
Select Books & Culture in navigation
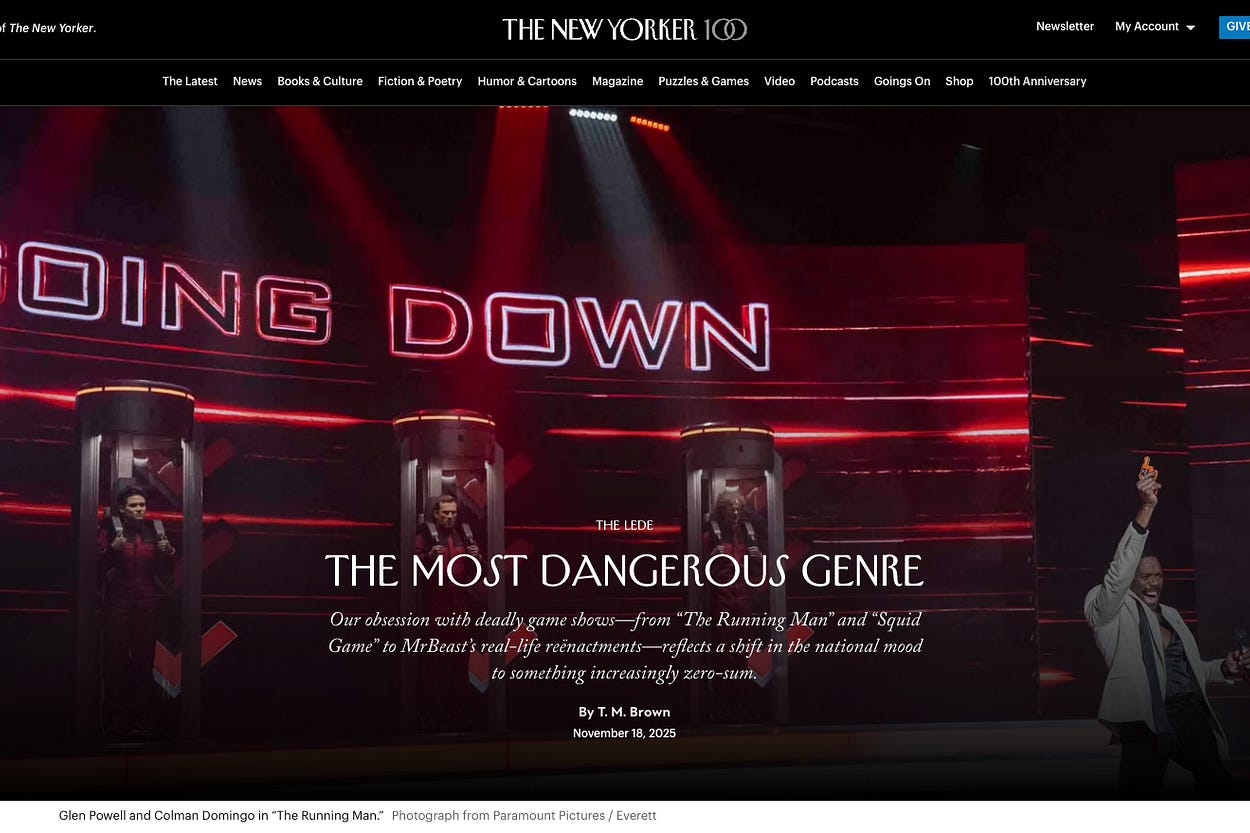pos(320,81)
